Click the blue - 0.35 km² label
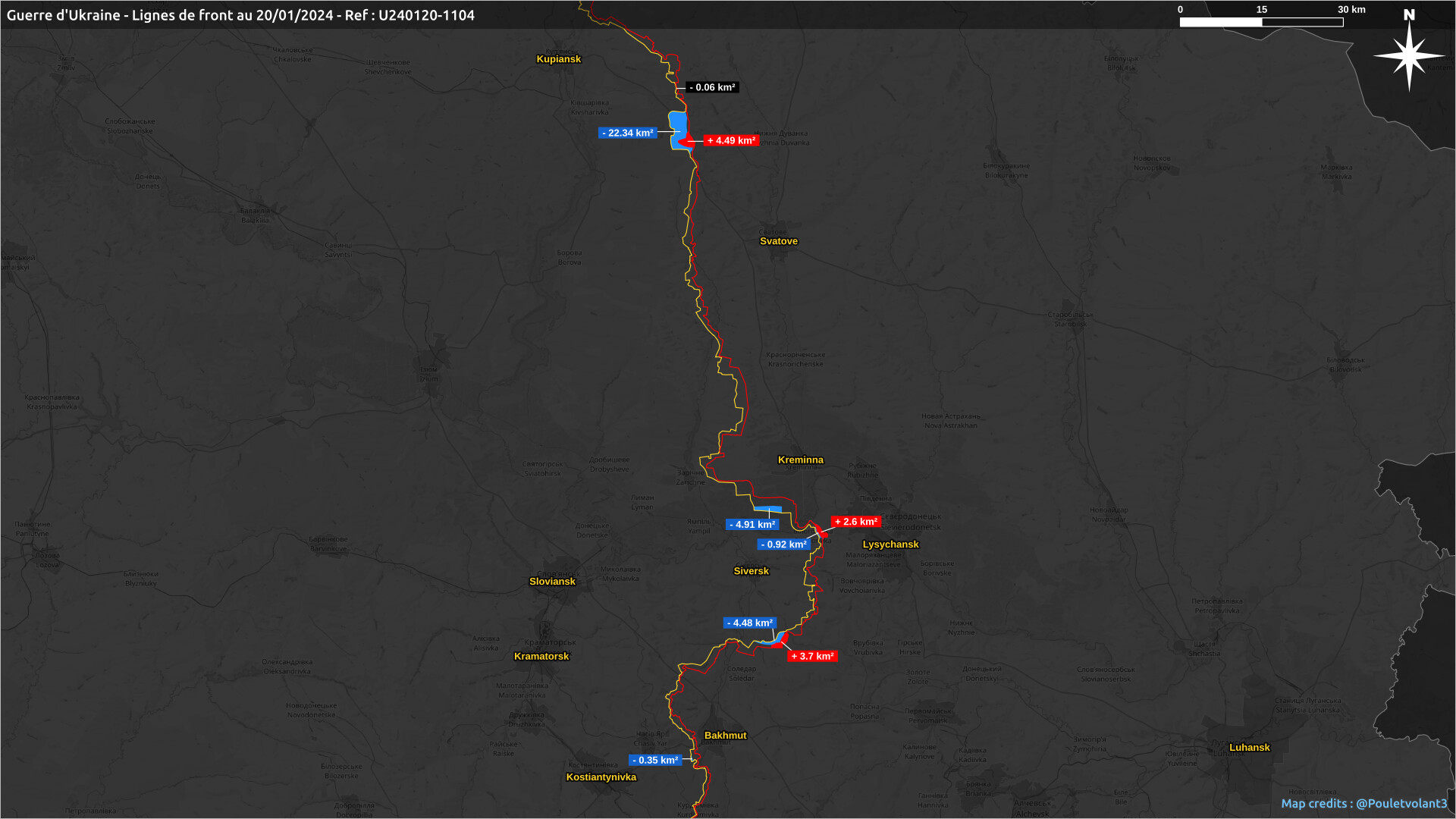 click(655, 760)
